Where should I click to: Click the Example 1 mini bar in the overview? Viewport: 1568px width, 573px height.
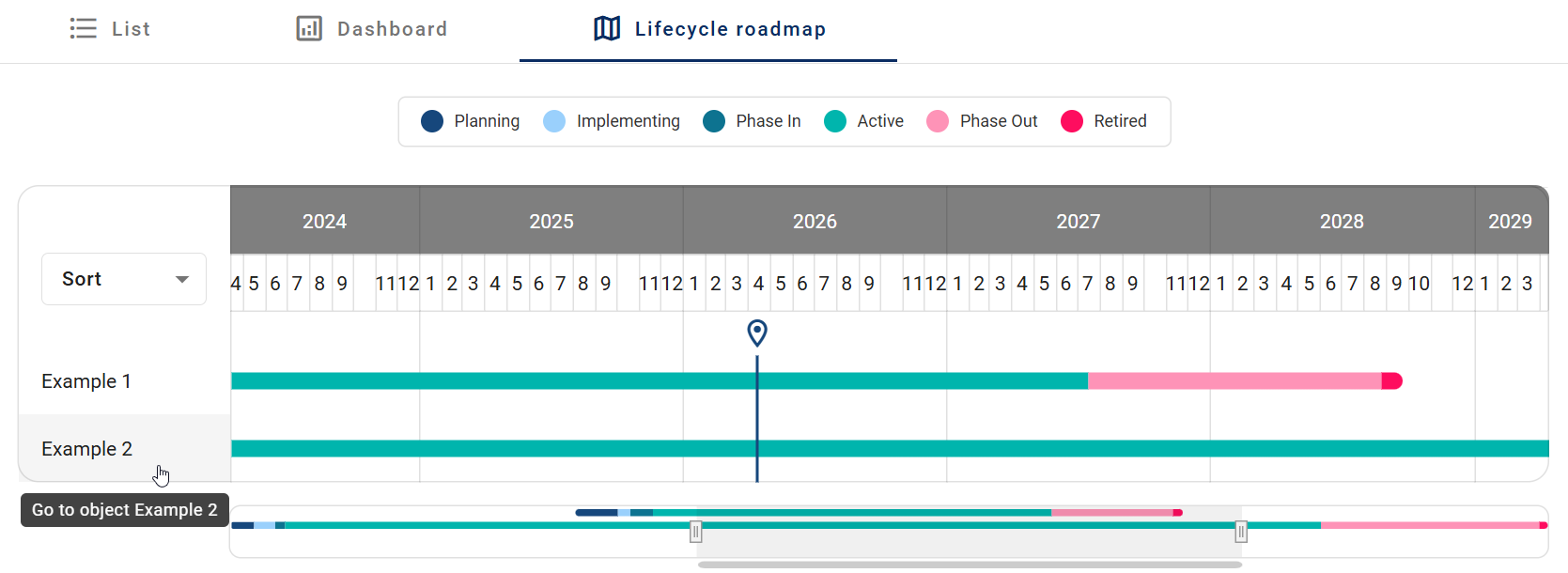[x=878, y=513]
